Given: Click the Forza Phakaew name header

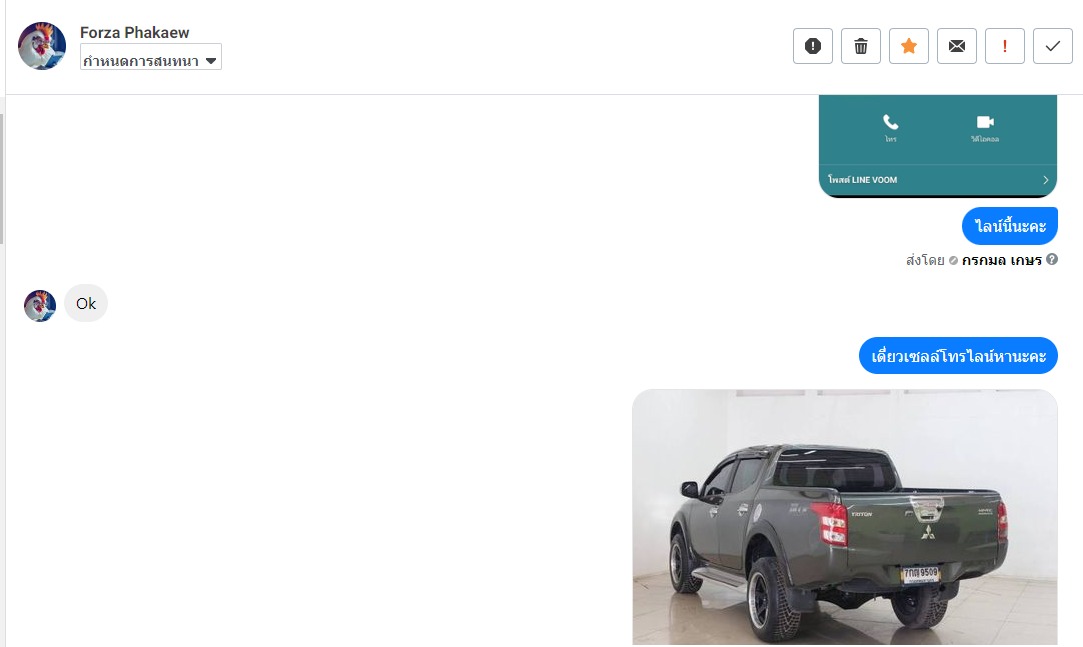Looking at the screenshot, I should 135,32.
